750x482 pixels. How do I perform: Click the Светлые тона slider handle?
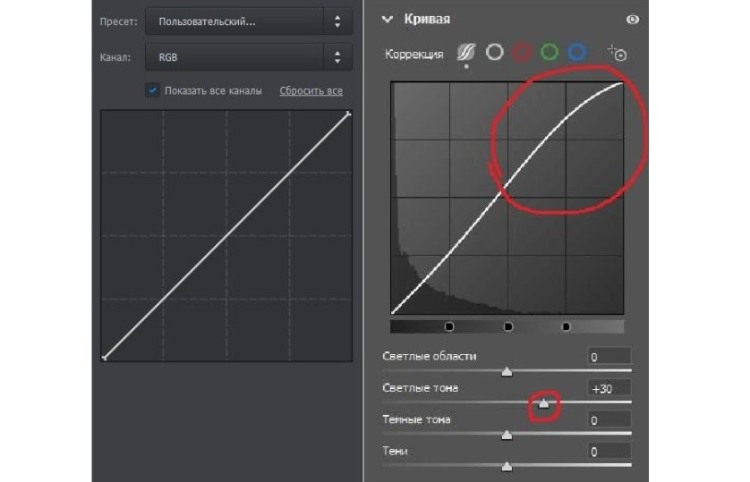[x=543, y=403]
